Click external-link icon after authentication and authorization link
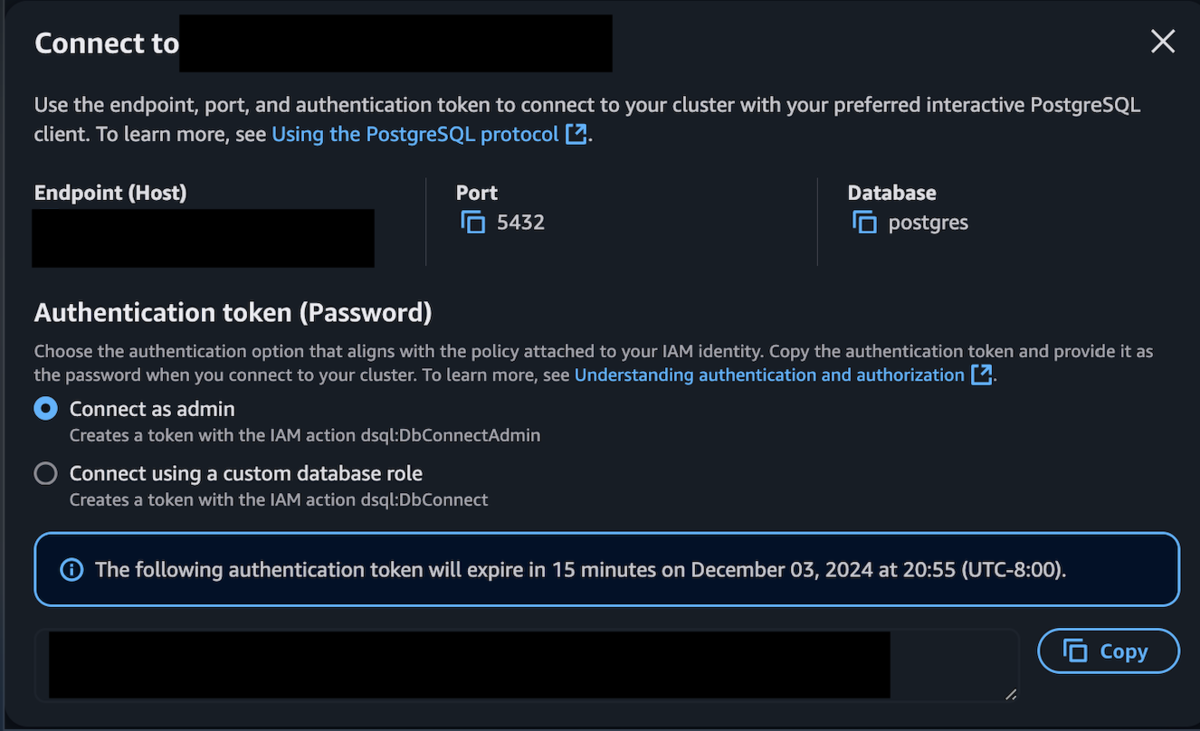 [981, 375]
